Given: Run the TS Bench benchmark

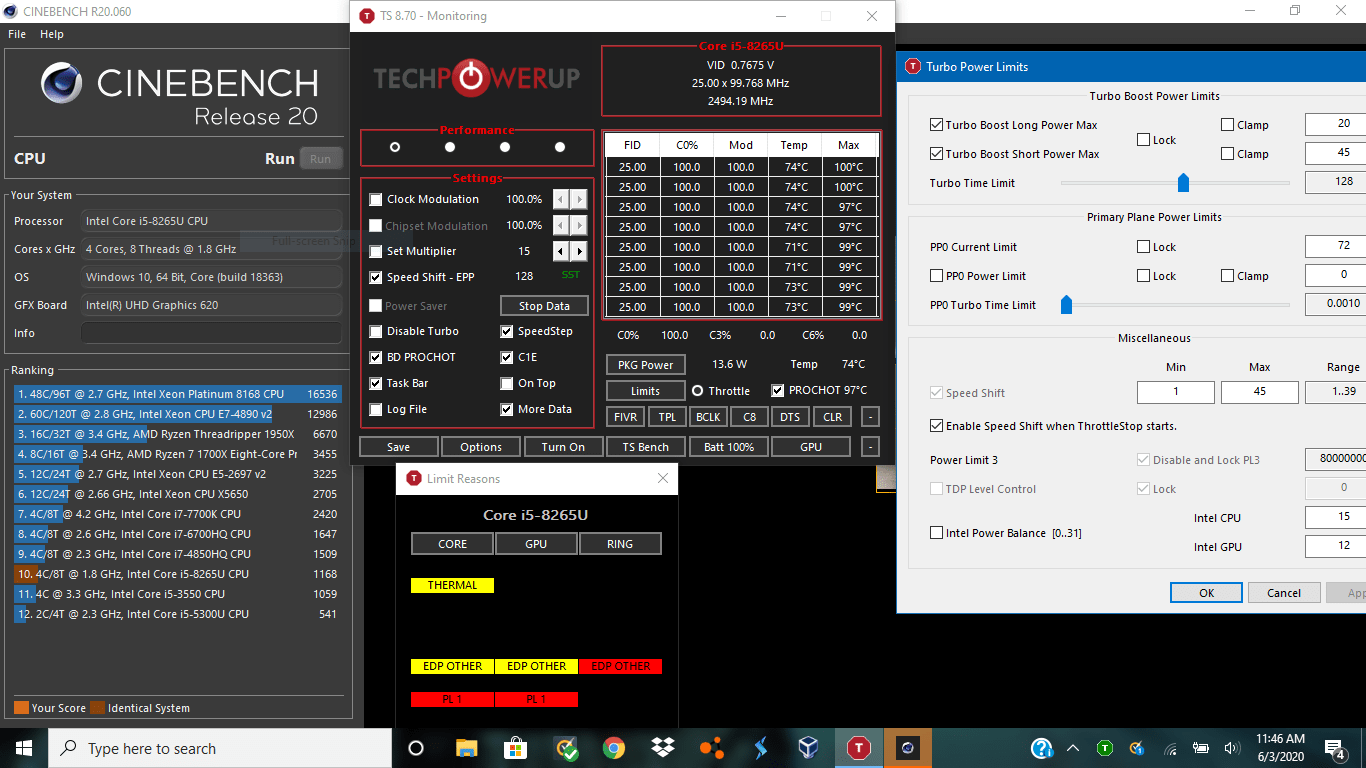Looking at the screenshot, I should click(x=645, y=446).
